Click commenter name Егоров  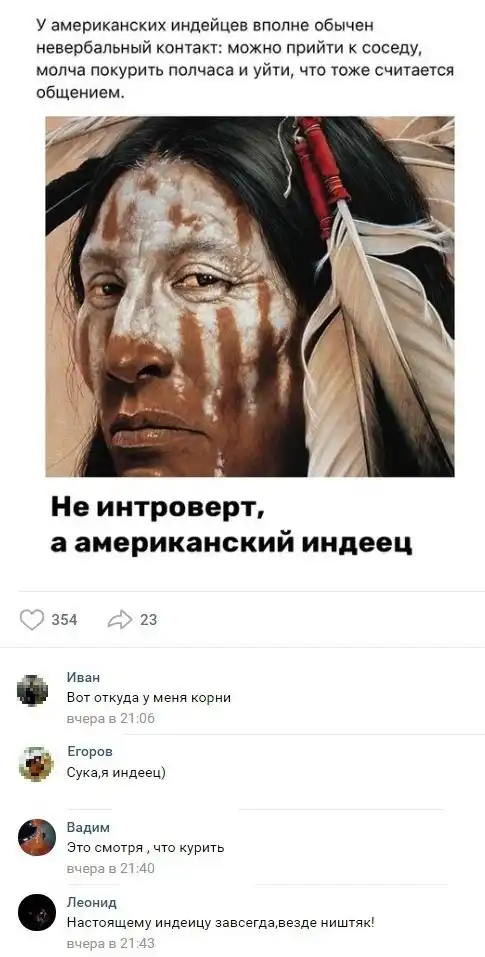[x=90, y=751]
